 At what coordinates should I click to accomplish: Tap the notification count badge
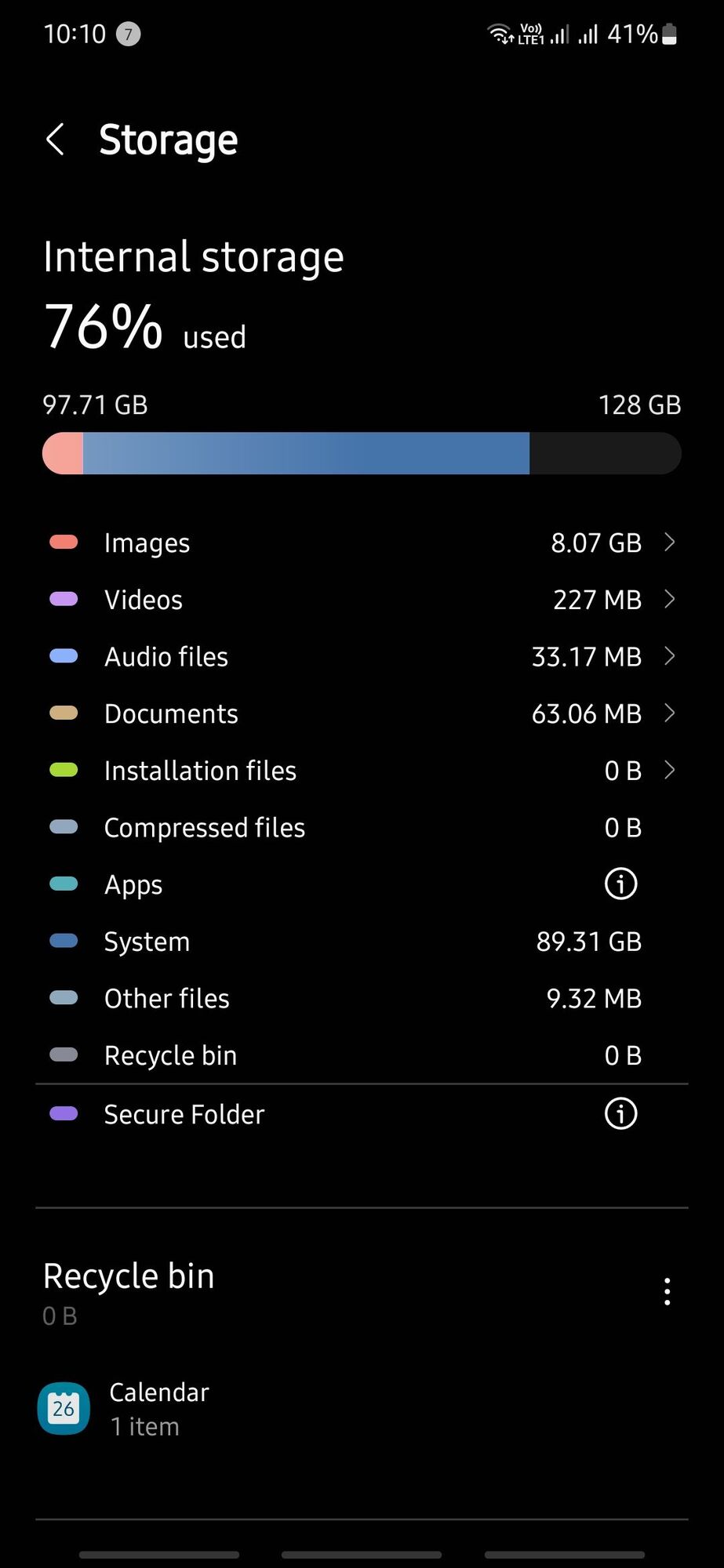click(x=129, y=34)
